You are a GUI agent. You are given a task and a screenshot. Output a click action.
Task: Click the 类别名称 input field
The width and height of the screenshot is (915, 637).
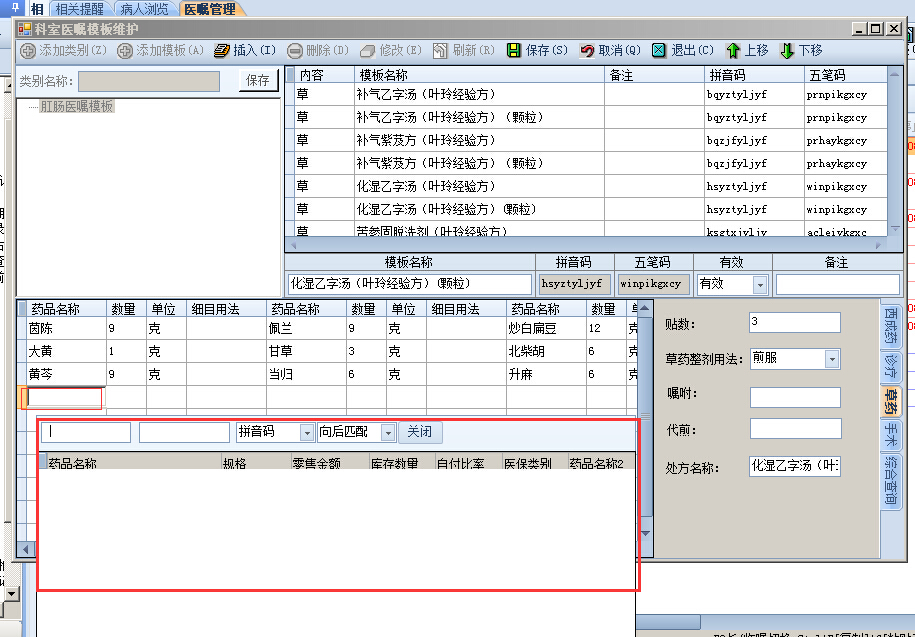click(149, 81)
